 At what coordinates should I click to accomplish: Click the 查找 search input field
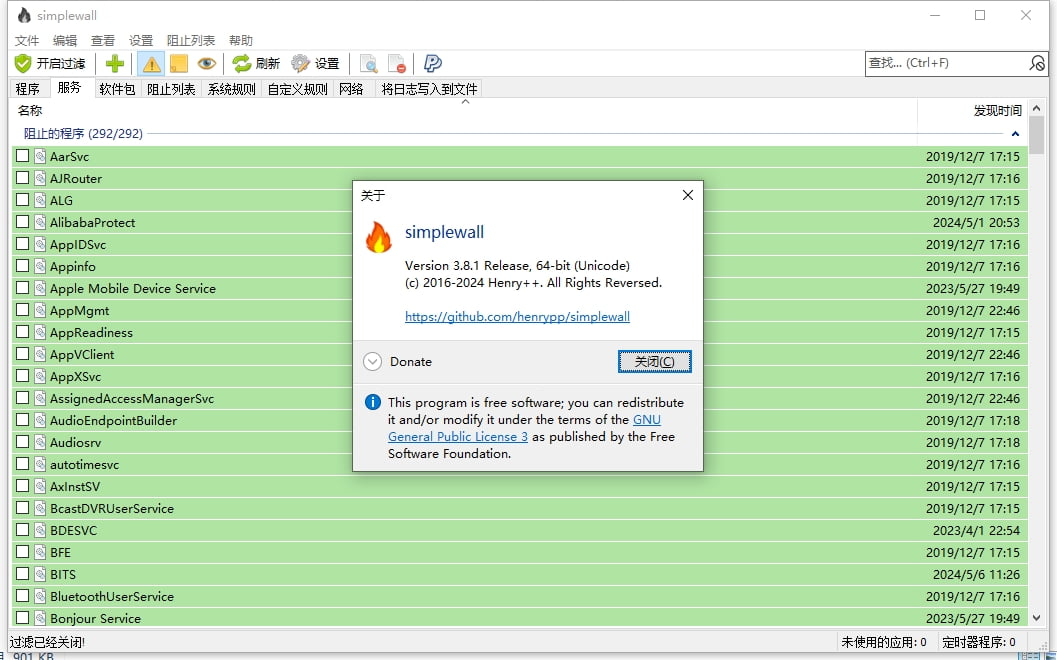(946, 63)
